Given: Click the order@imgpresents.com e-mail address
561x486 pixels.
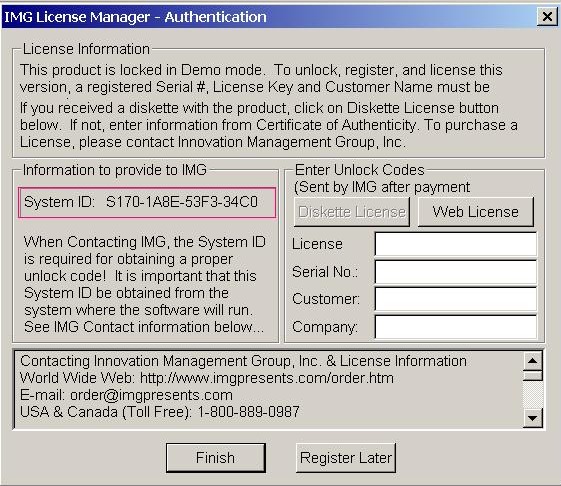Looking at the screenshot, I should coord(151,395).
